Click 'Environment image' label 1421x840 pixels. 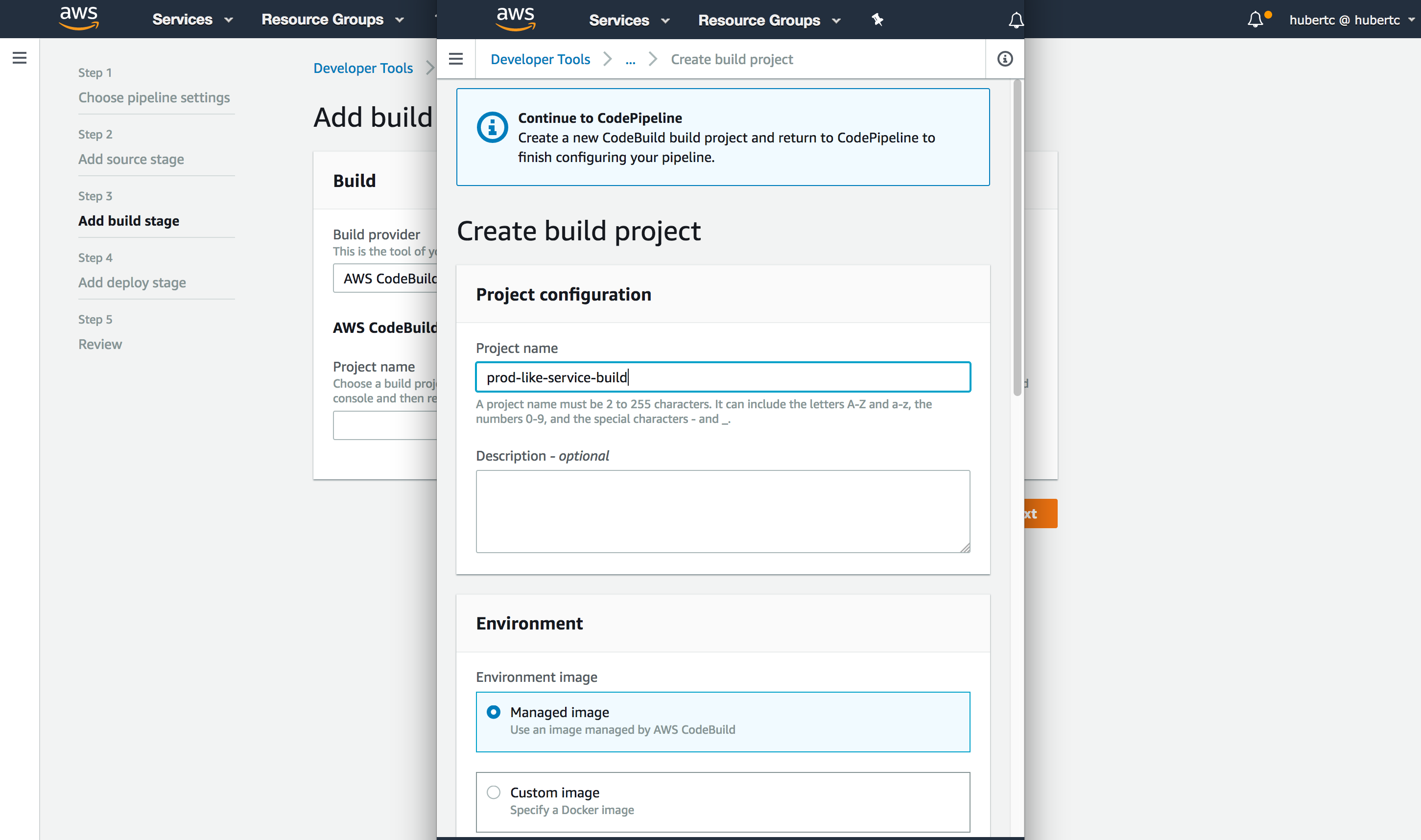point(536,677)
